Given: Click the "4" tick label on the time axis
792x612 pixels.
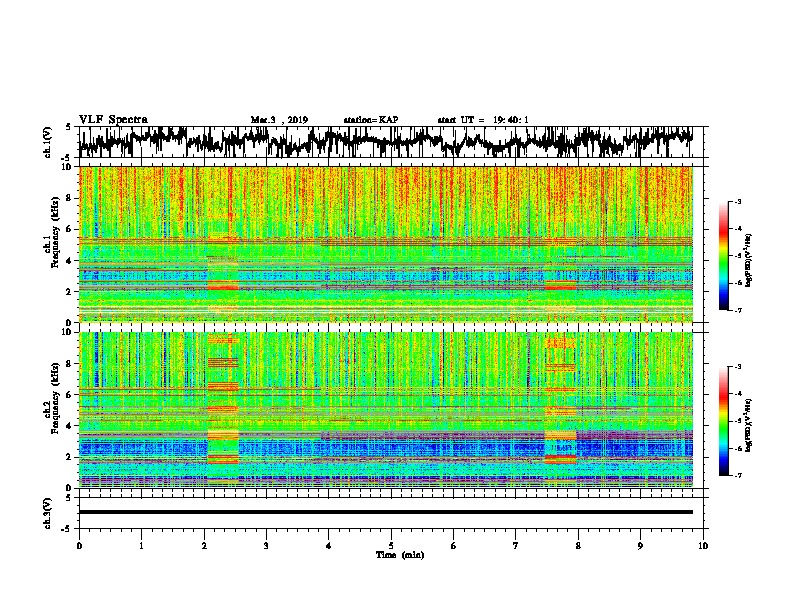Looking at the screenshot, I should pyautogui.click(x=328, y=545).
